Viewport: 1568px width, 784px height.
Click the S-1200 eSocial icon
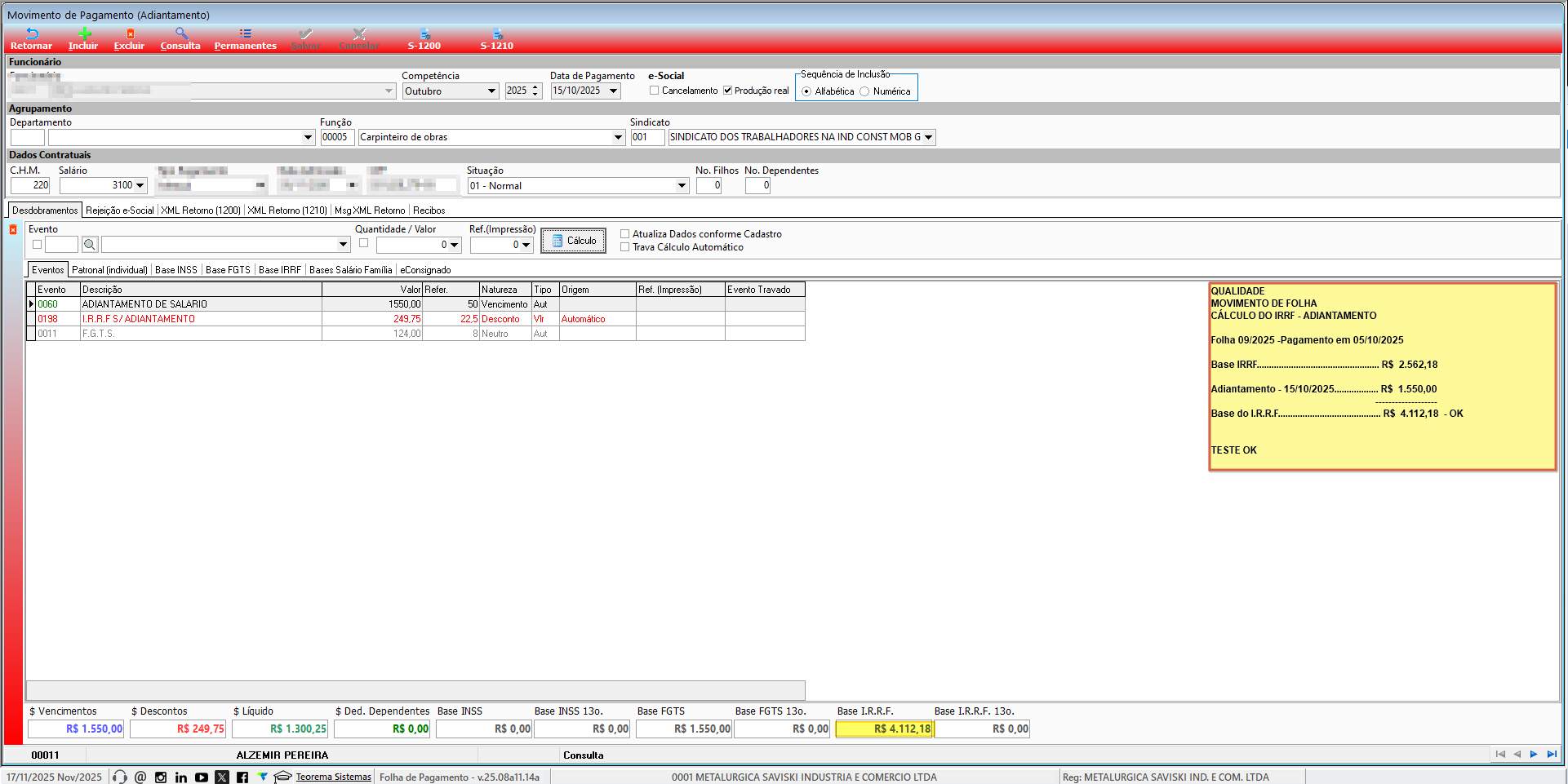point(424,34)
